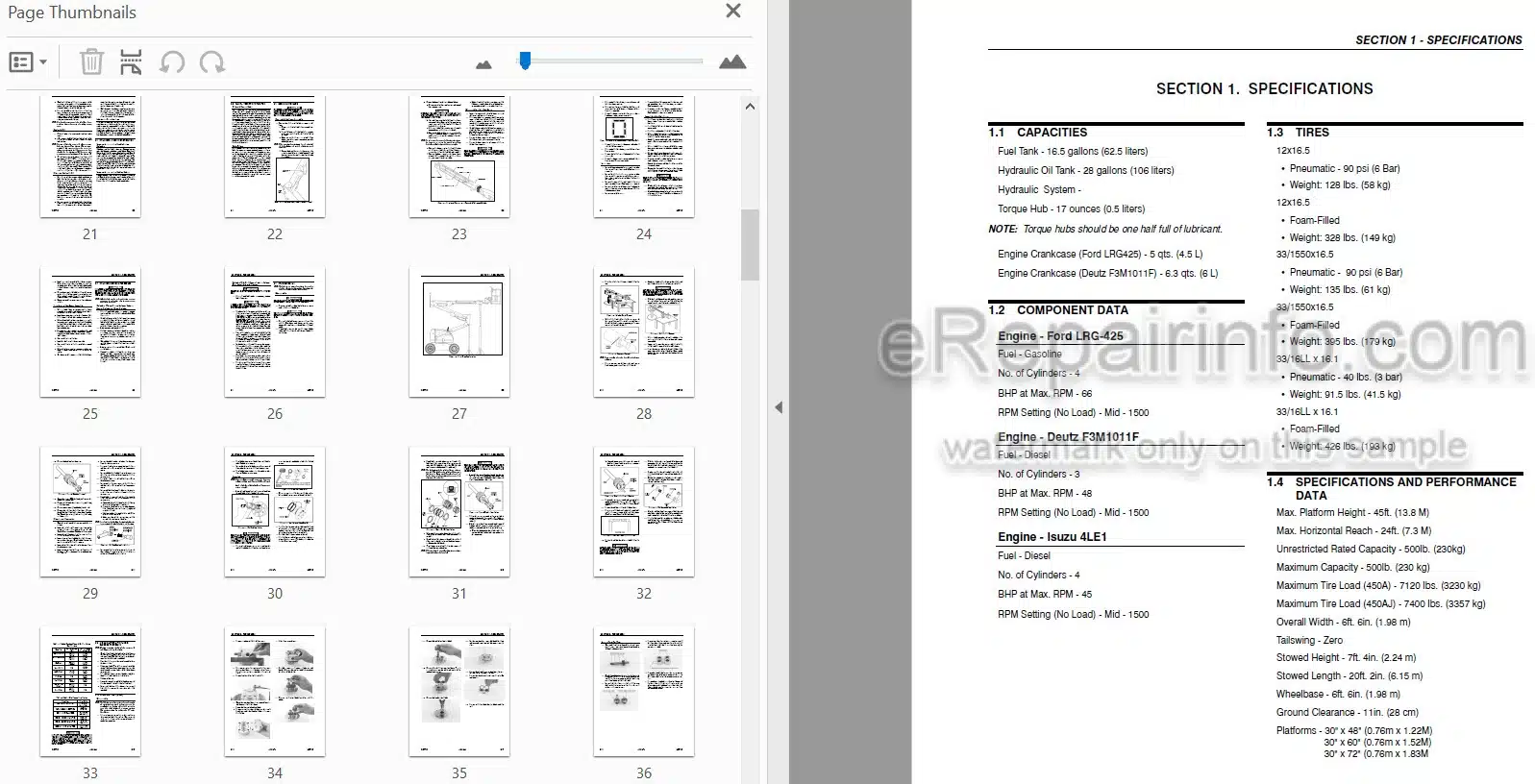The image size is (1535, 784).
Task: Select page 36 thumbnail
Action: pos(644,692)
